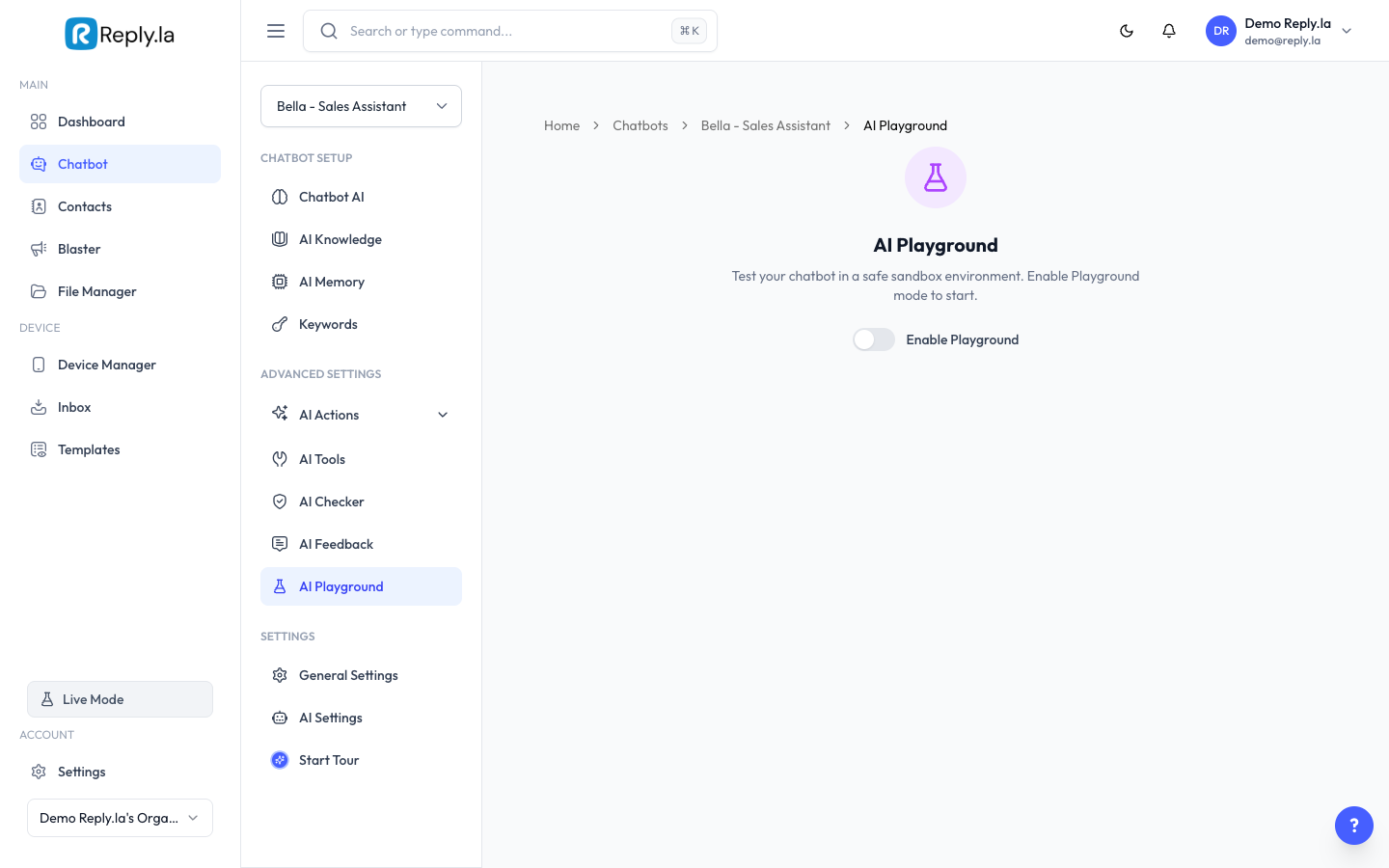Screen dimensions: 1389x868
Task: Click the Device Manager phone icon
Action: 39,365
